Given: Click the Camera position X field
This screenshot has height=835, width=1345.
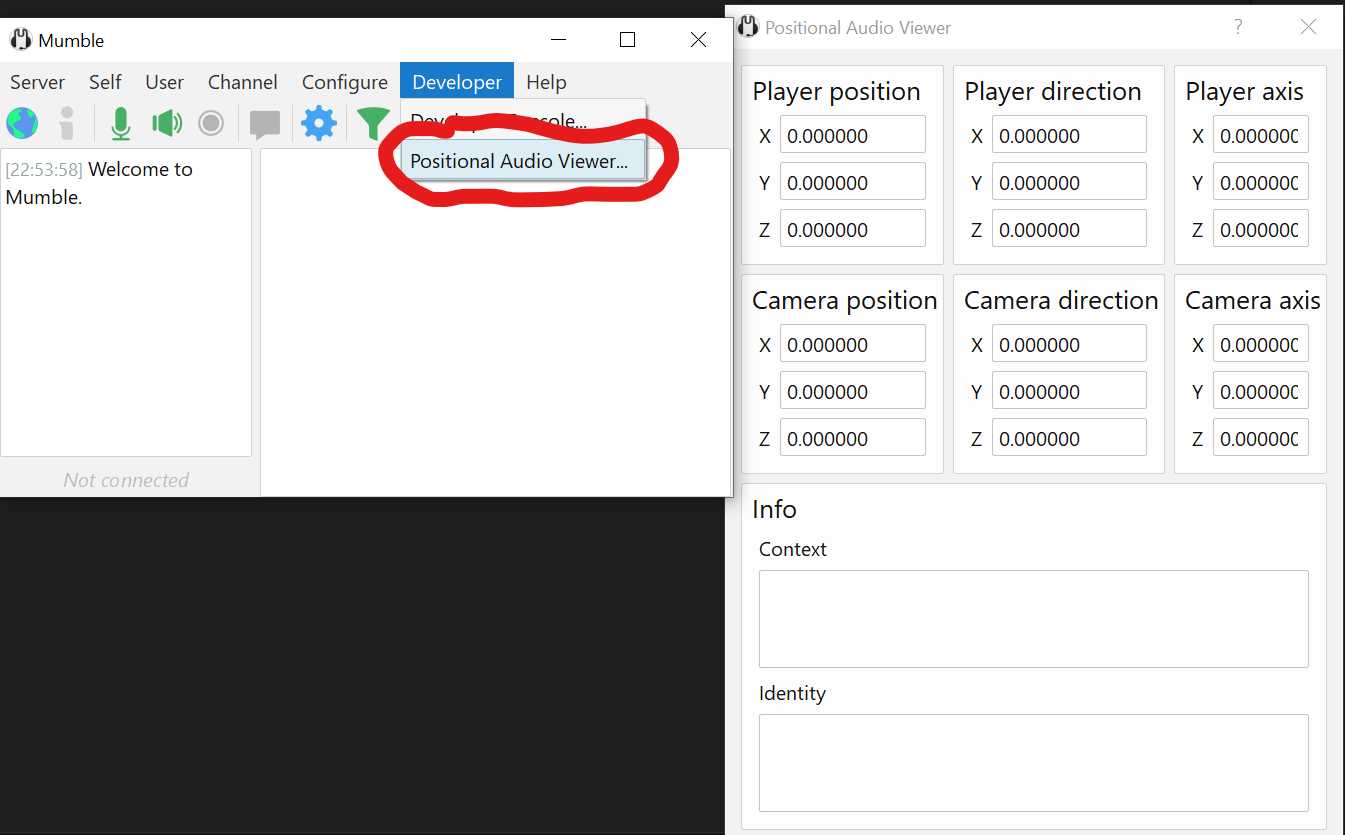Looking at the screenshot, I should [x=853, y=345].
